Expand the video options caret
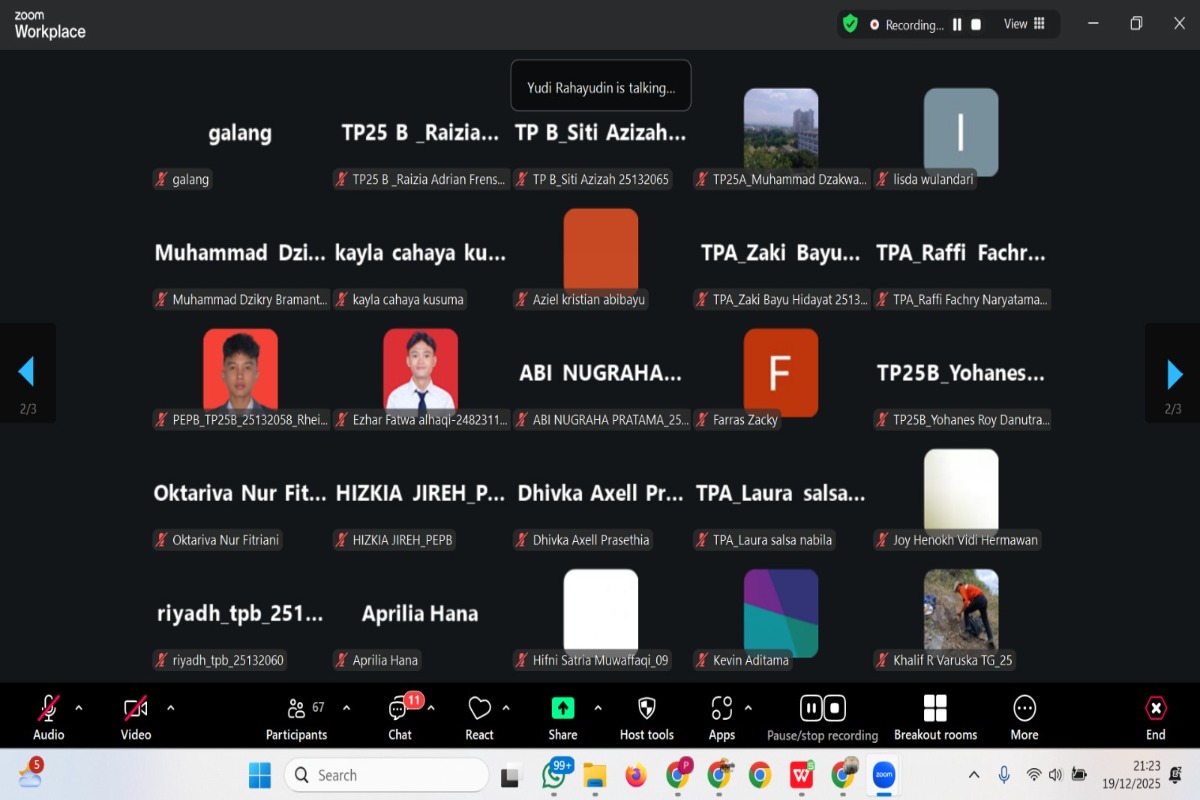Screen dimensions: 1200x800 tap(170, 708)
